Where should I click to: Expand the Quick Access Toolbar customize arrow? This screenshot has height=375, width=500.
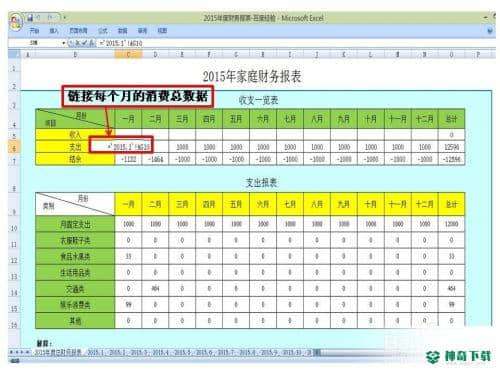pyautogui.click(x=64, y=17)
